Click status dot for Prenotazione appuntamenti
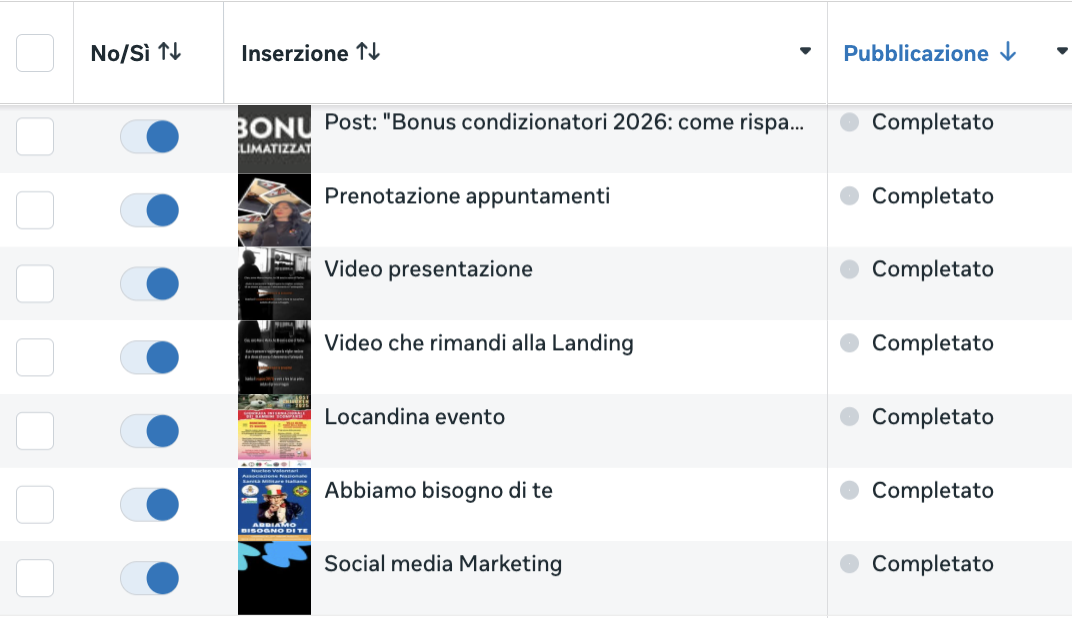This screenshot has width=1072, height=618. tap(849, 196)
